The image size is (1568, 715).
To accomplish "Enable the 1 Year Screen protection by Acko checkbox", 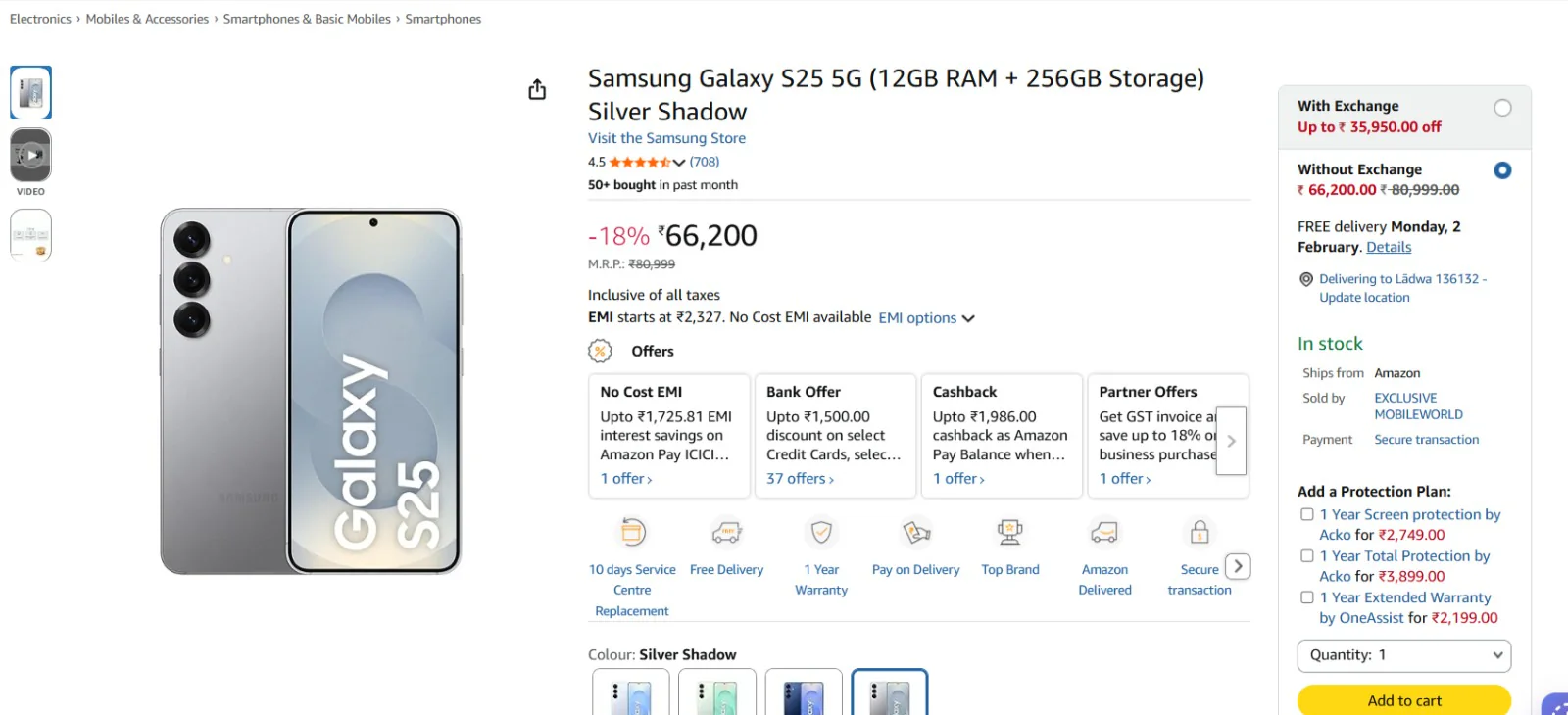I will pos(1306,513).
